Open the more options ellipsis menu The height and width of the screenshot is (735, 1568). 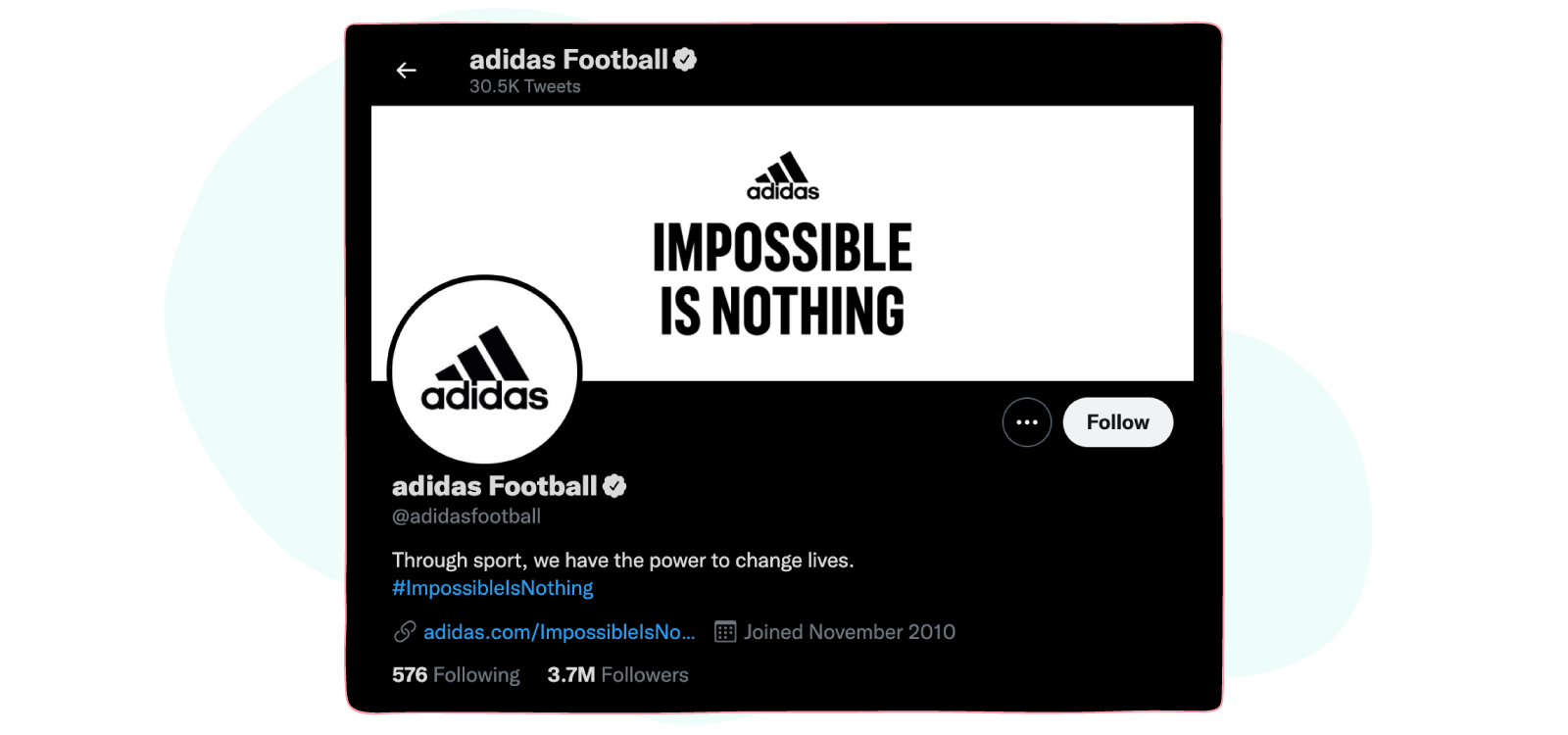pos(1026,421)
